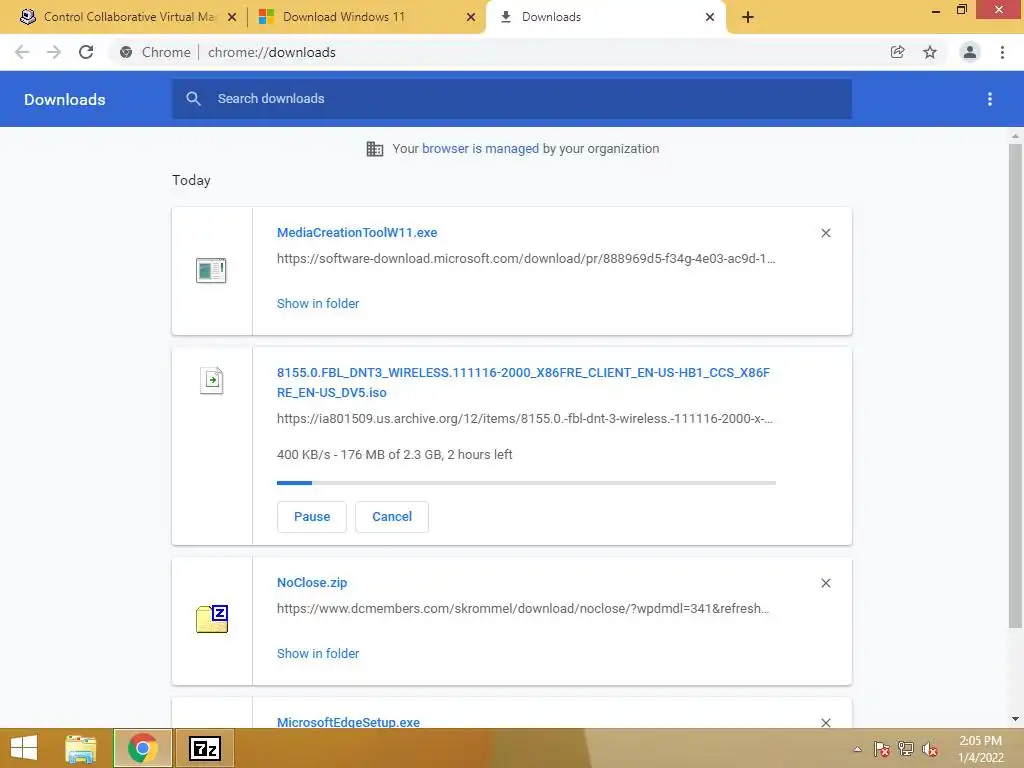Close the Downloads tab
1024x768 pixels.
point(710,17)
